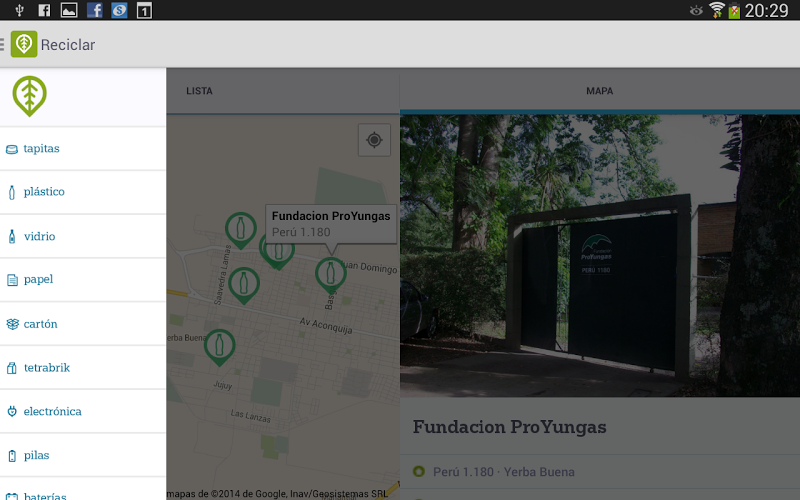Open the Fundacion ProYungas map callout
This screenshot has height=500, width=800.
click(331, 223)
